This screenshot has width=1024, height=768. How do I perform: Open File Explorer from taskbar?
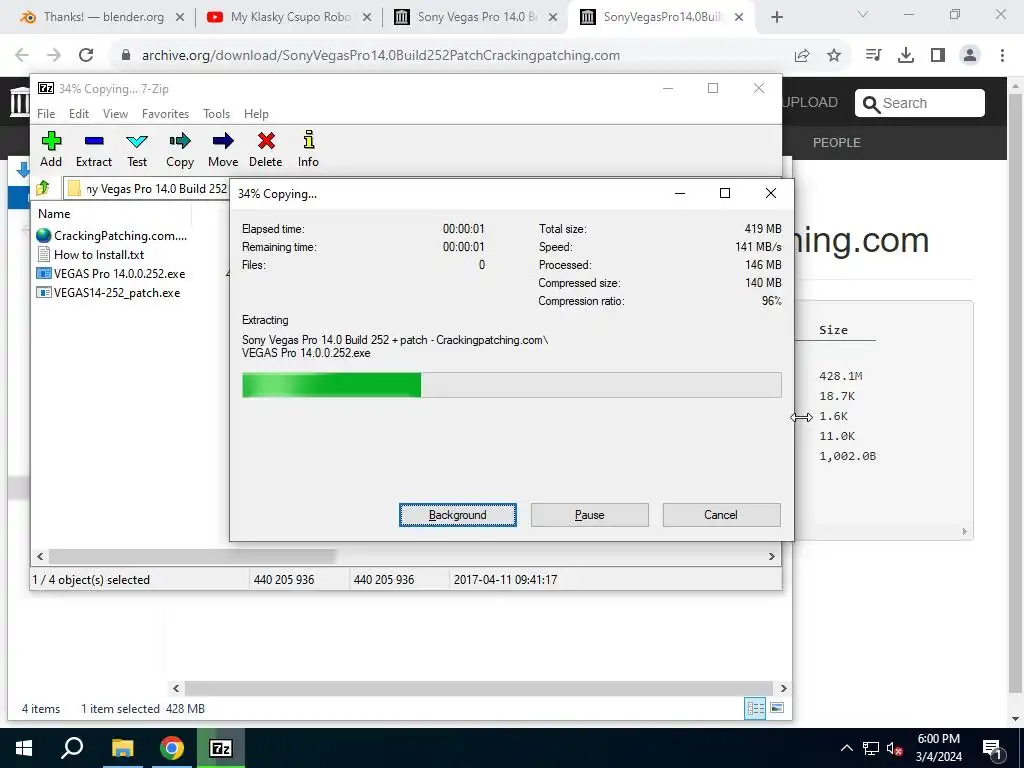122,748
